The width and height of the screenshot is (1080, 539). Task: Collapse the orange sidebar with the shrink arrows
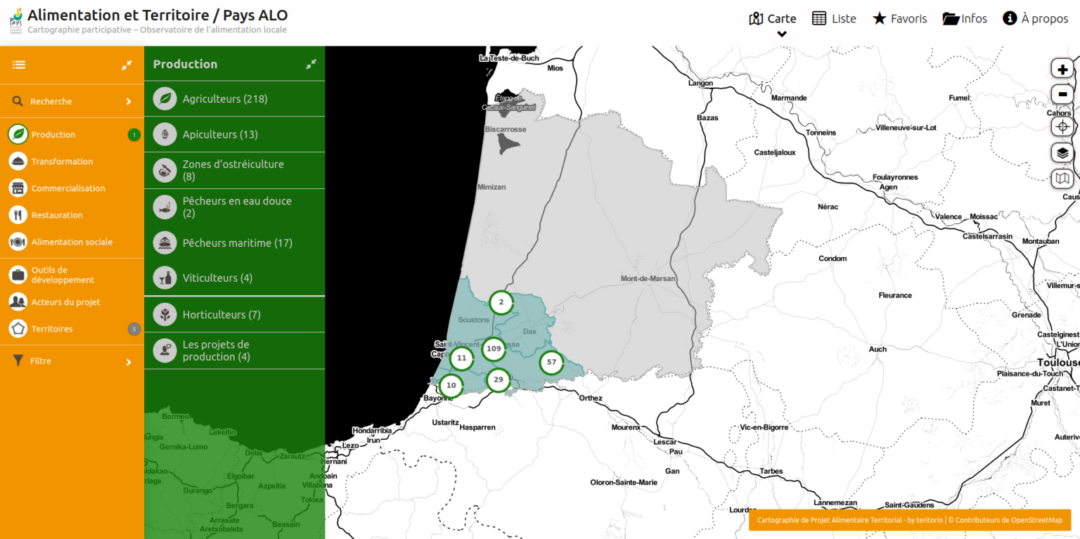point(127,65)
